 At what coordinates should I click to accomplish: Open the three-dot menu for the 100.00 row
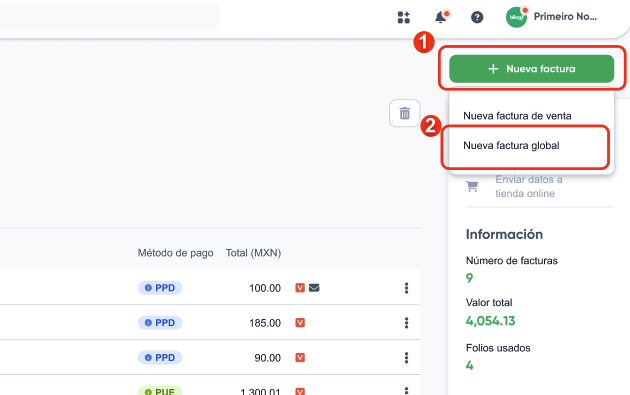[x=407, y=288]
